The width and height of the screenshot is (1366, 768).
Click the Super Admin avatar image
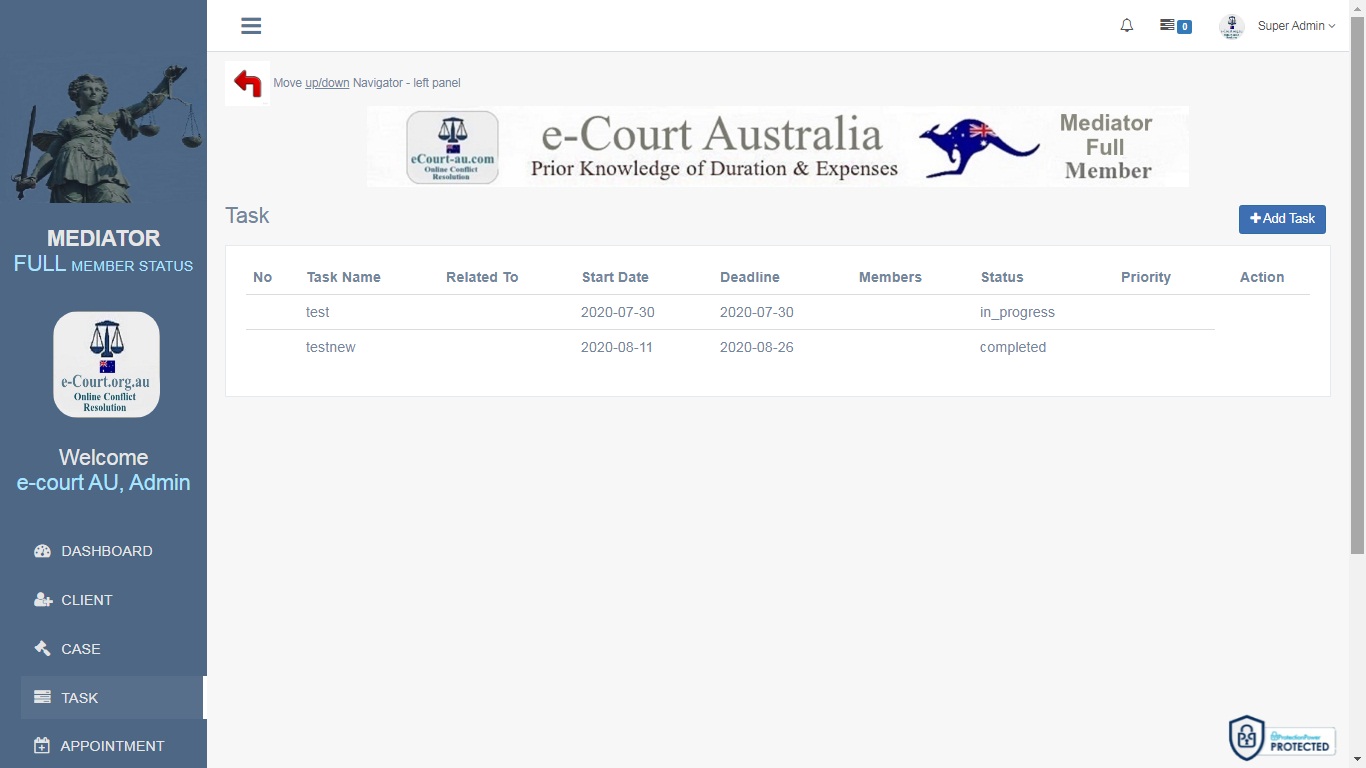(x=1231, y=26)
